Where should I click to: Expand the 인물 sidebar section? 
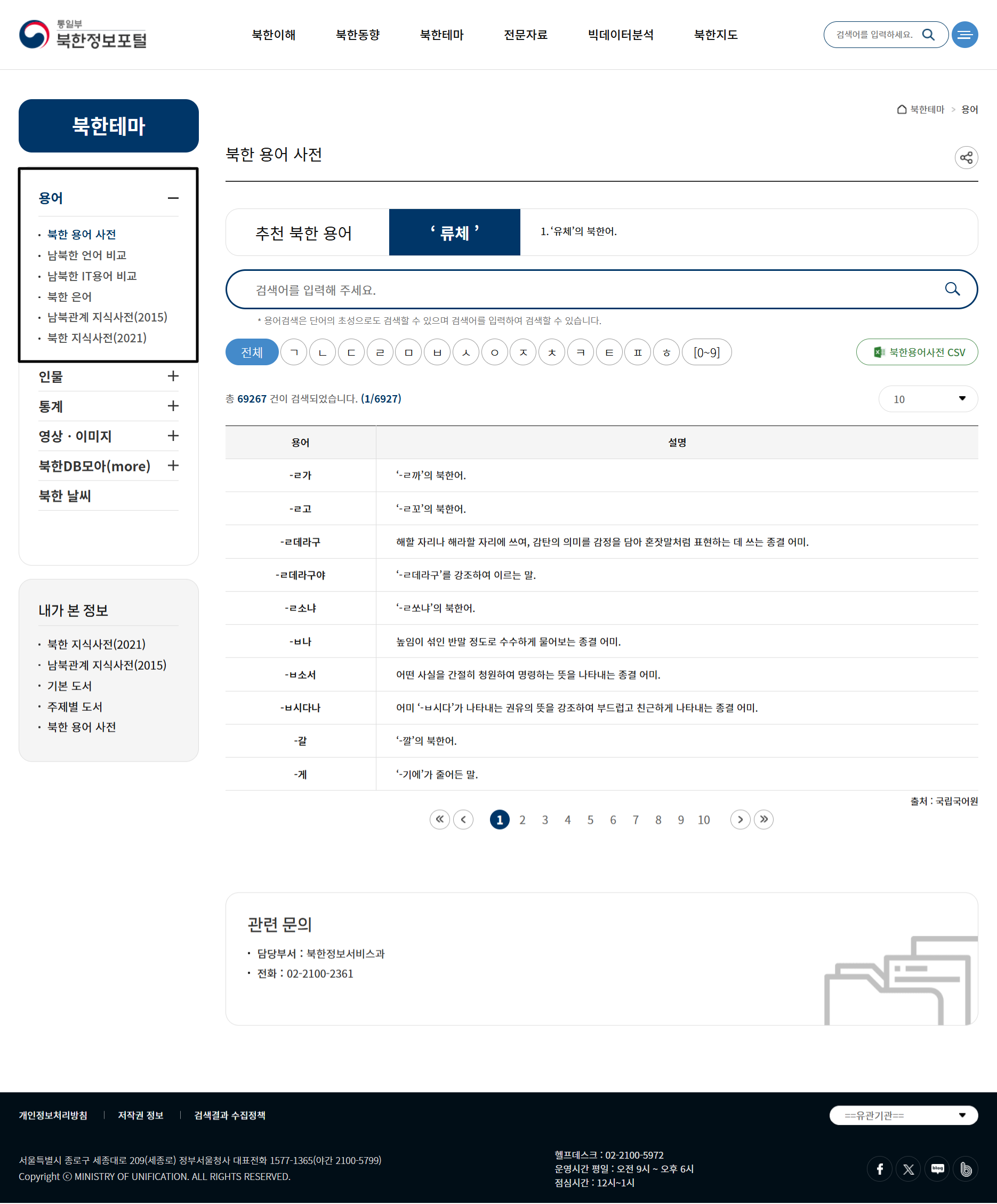coord(173,376)
